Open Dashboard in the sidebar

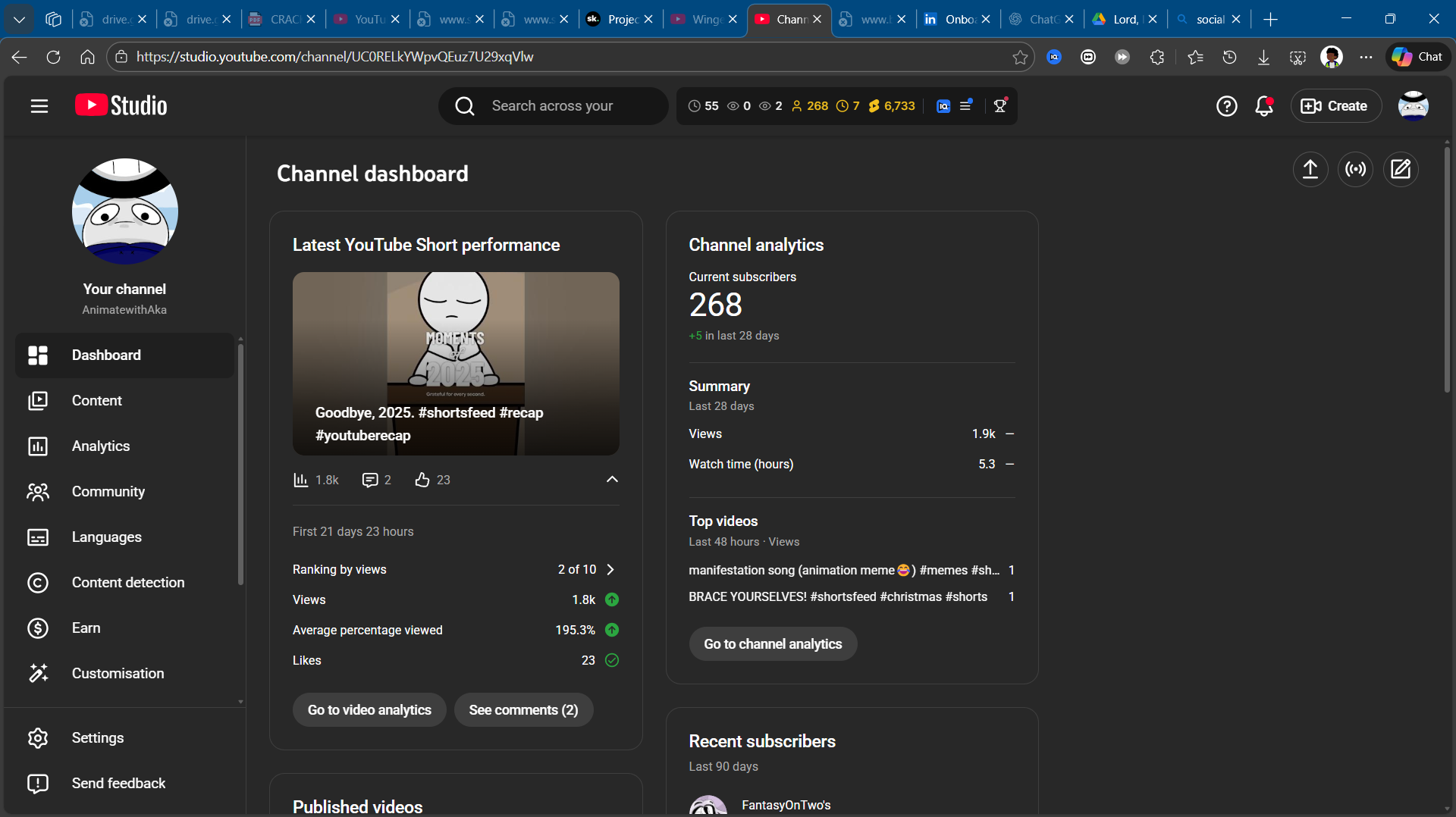[124, 355]
